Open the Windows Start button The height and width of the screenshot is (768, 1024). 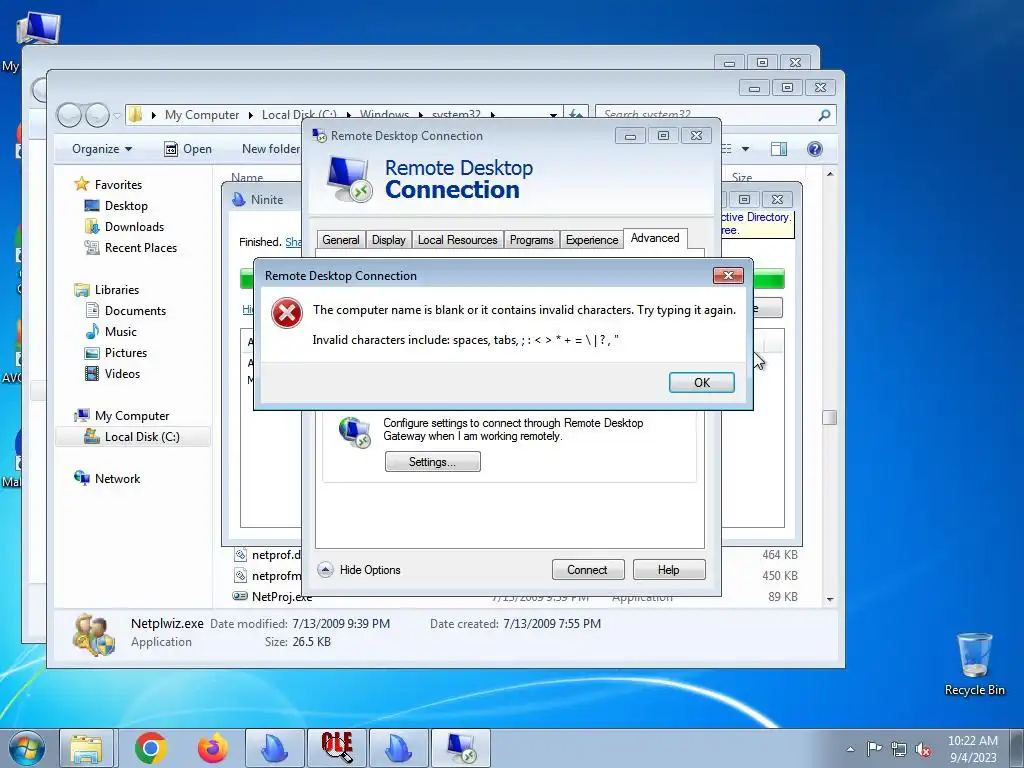[26, 748]
